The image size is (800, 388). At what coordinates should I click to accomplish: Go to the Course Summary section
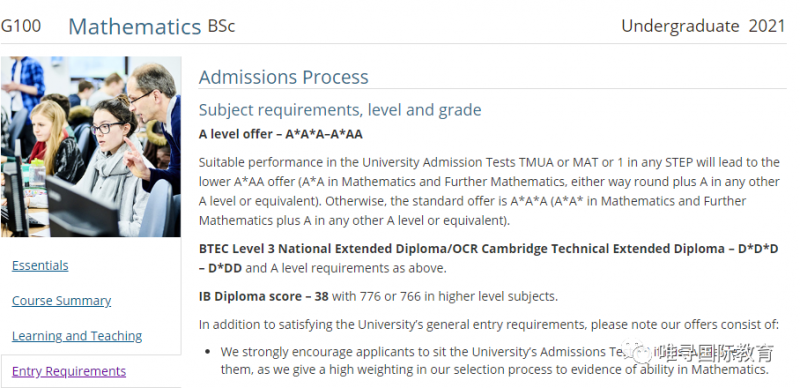61,301
